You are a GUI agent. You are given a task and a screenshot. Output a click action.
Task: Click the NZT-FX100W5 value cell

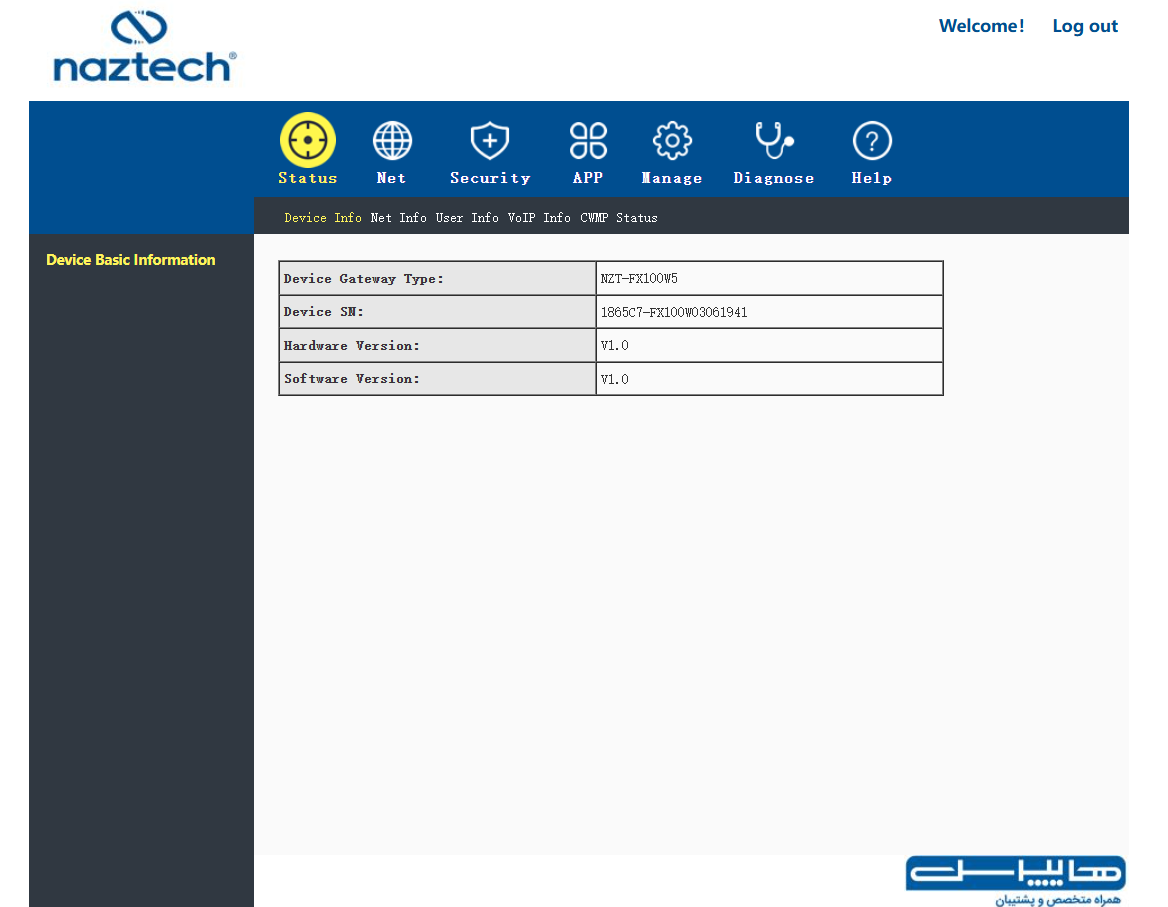769,279
